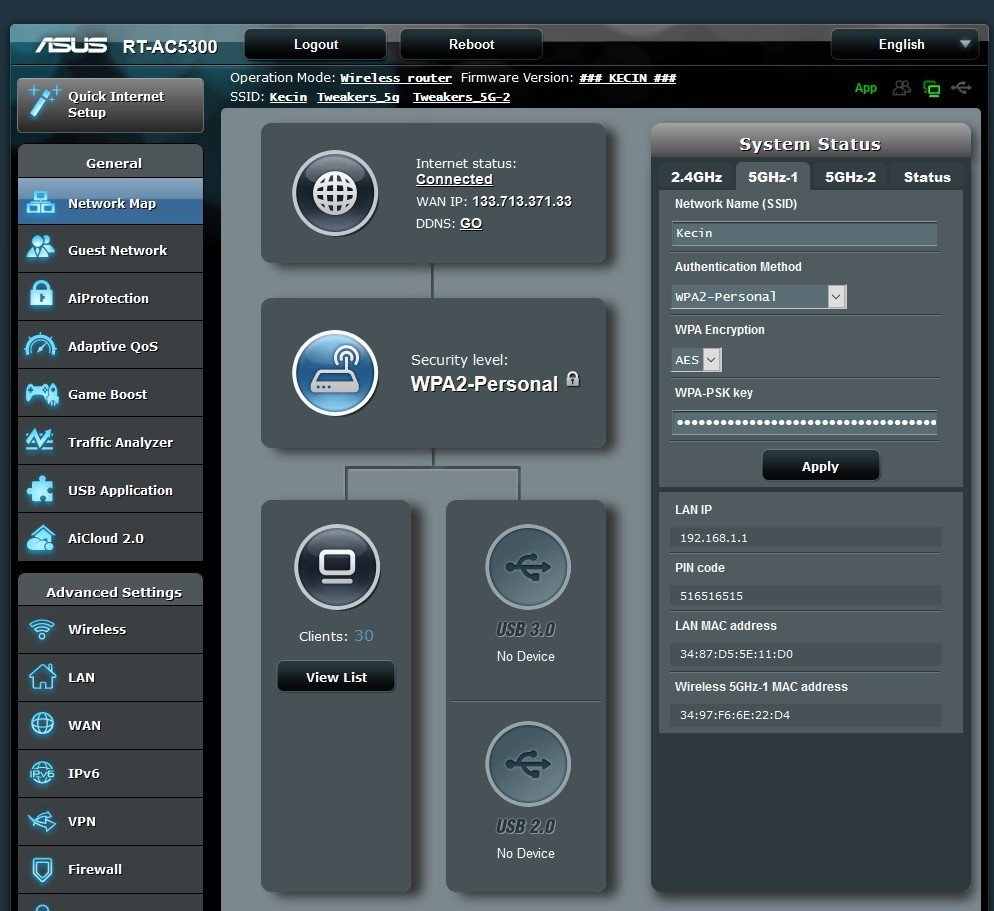994x911 pixels.
Task: Open the WAN advanced settings
Action: tap(110, 725)
